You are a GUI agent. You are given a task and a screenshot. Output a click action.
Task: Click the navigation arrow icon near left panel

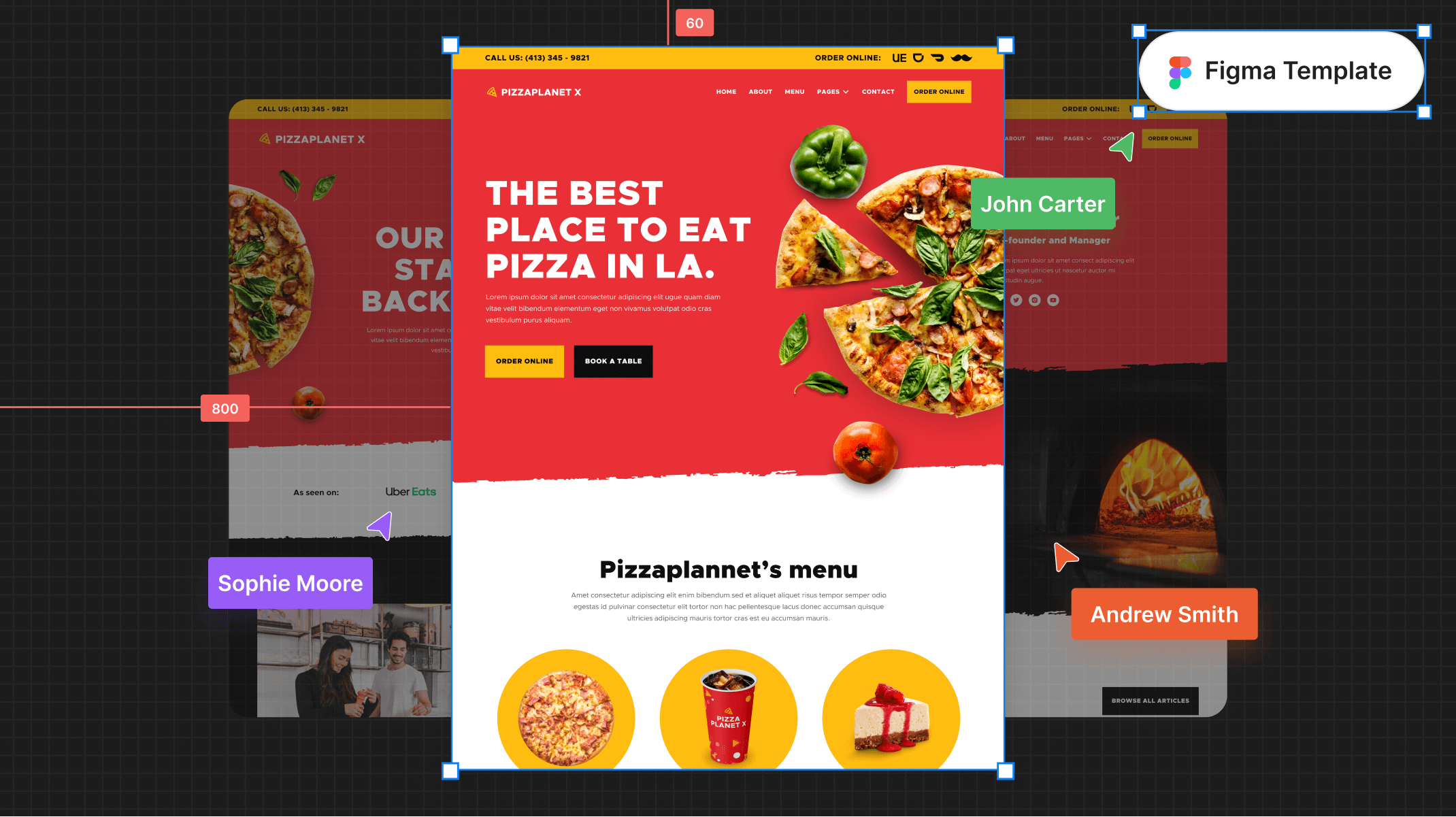click(x=380, y=526)
